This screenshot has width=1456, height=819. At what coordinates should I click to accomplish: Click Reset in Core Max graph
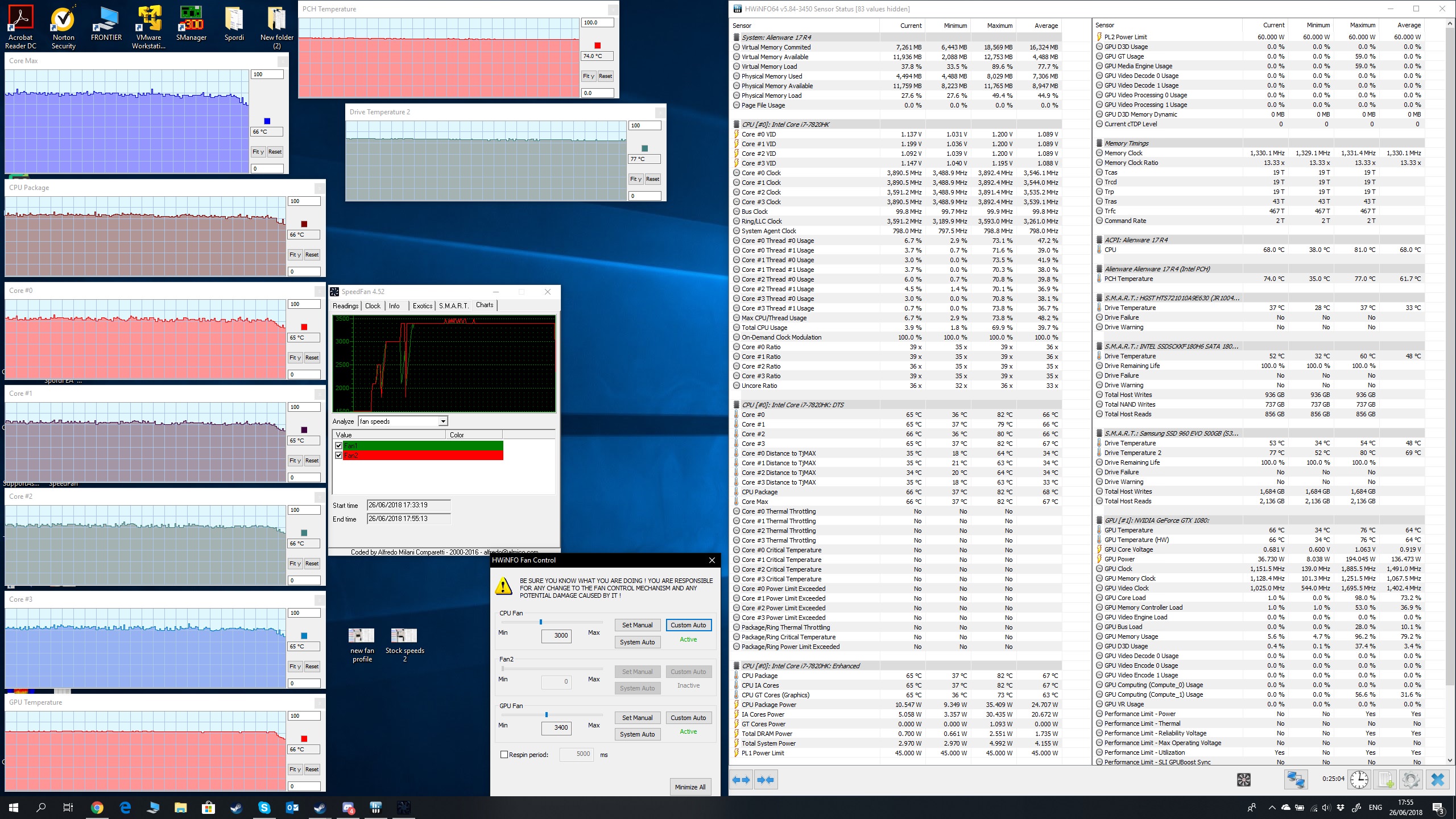click(x=275, y=152)
